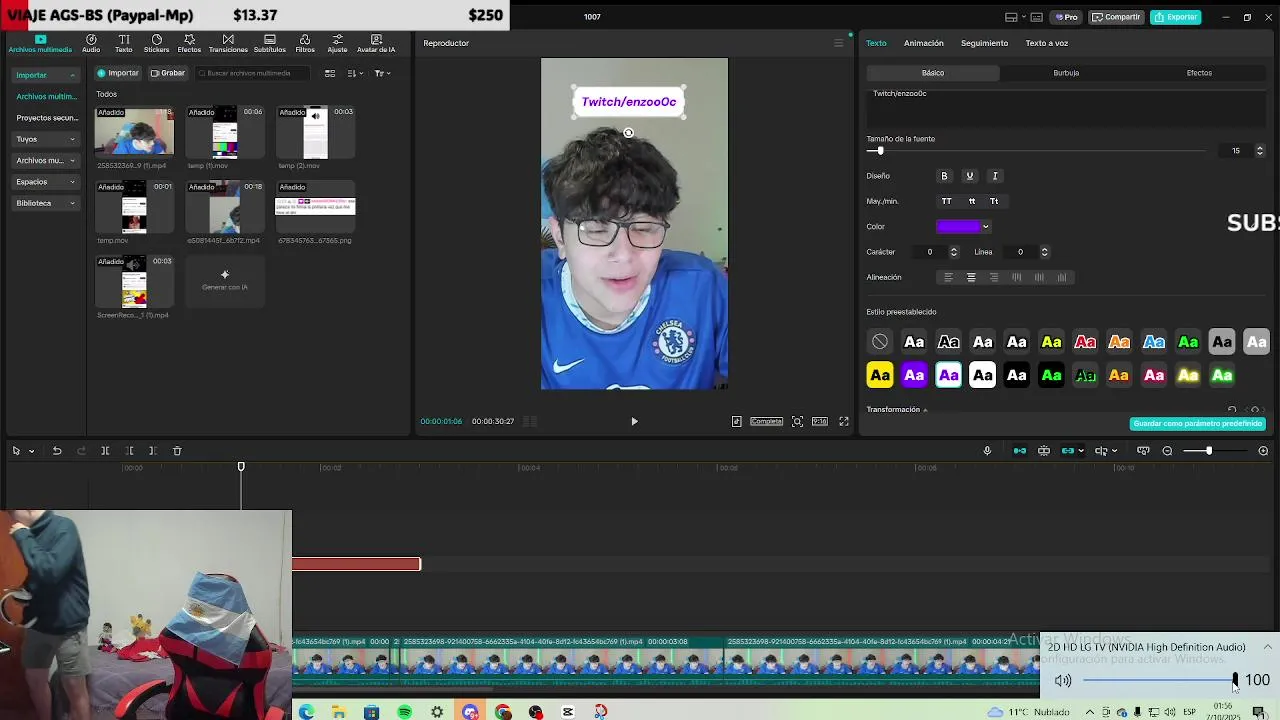Screen dimensions: 1280x720
Task: Open fullscreen preview icon in player
Action: 844,421
